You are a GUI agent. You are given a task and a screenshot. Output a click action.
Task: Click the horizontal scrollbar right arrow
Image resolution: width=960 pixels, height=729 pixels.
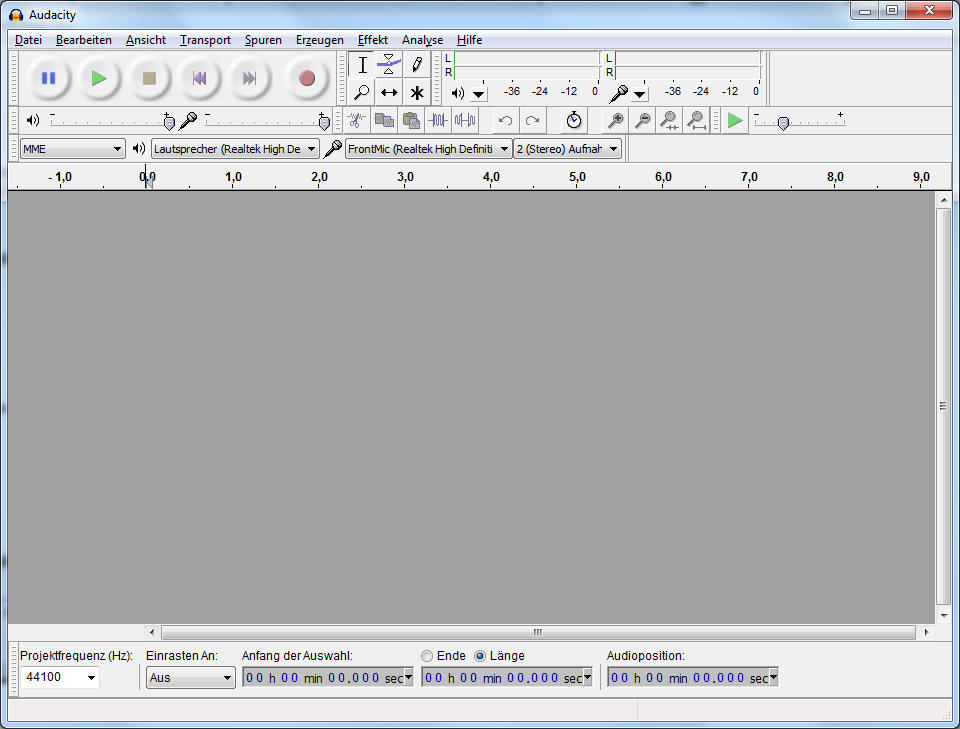(x=926, y=632)
